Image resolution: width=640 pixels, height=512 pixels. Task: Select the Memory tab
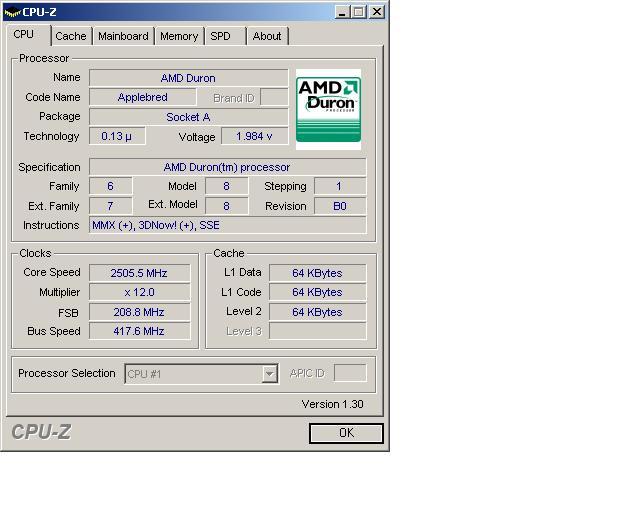[179, 36]
